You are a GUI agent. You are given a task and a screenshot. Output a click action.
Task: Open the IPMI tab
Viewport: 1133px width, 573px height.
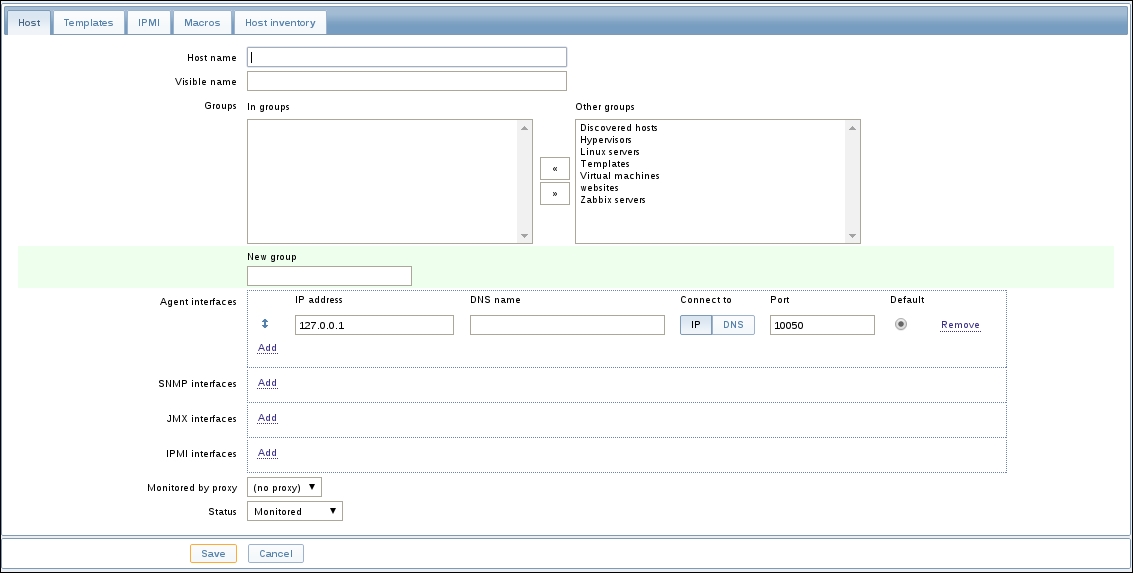pyautogui.click(x=148, y=22)
